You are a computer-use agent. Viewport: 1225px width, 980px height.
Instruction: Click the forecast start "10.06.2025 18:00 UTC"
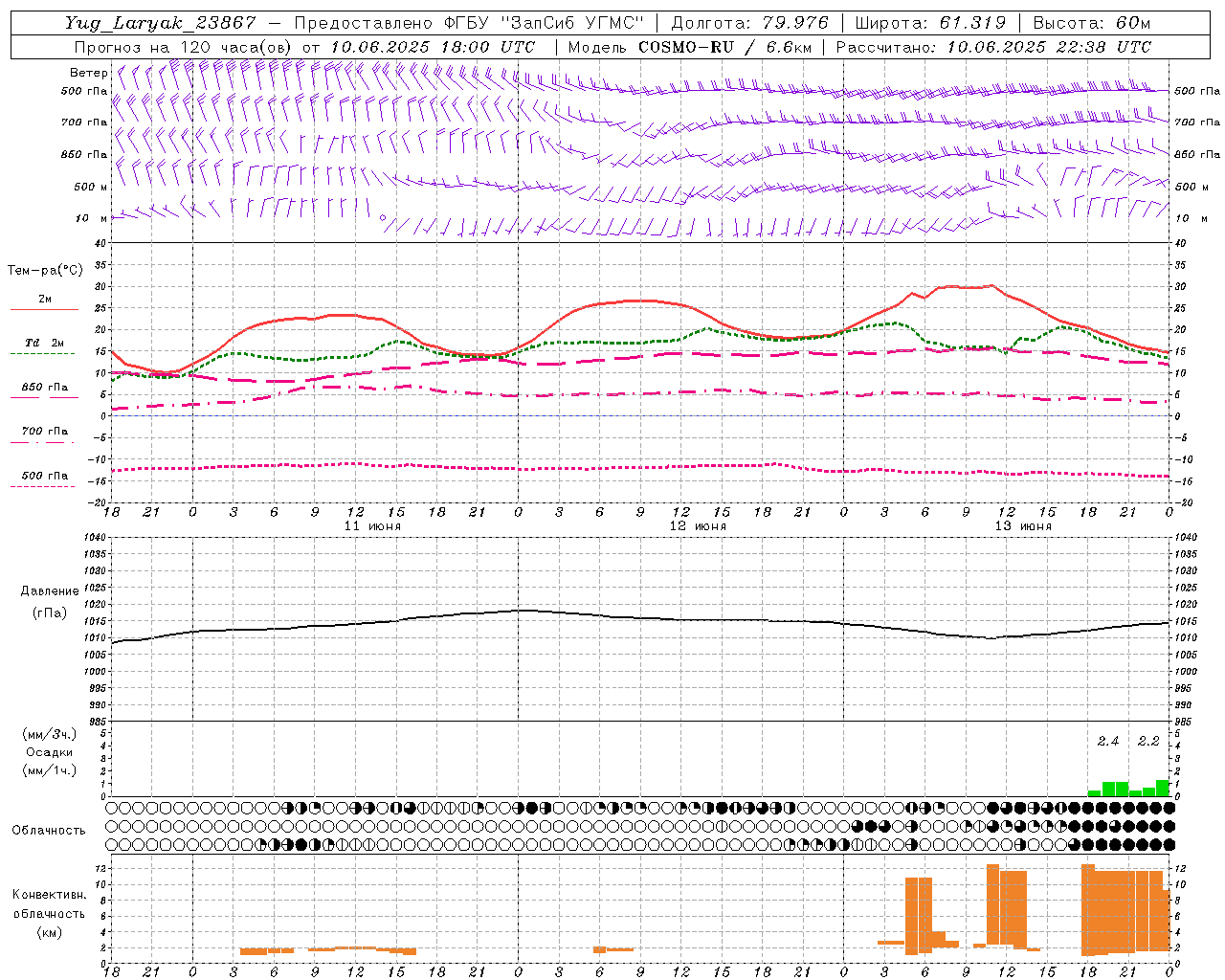(433, 47)
